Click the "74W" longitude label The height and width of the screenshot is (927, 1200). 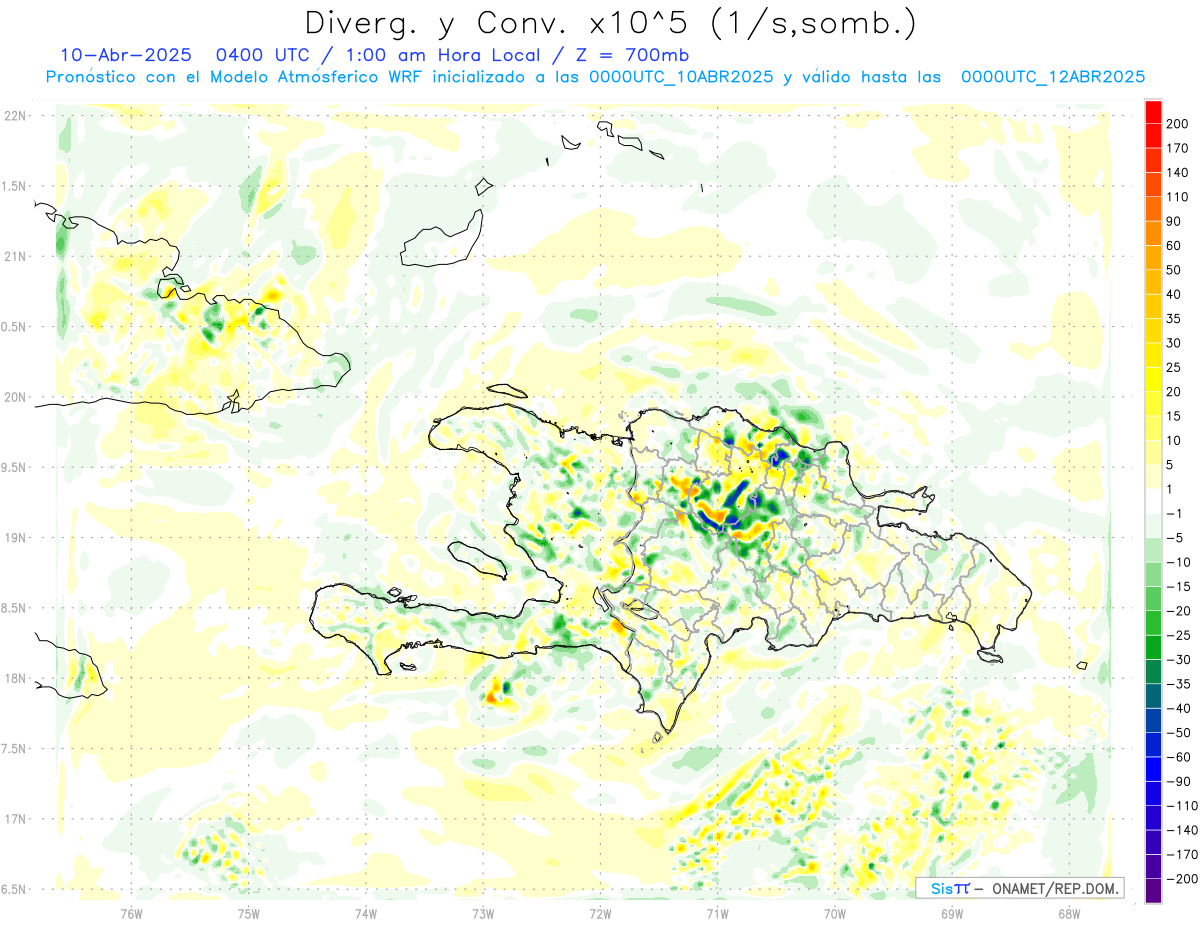coord(366,912)
